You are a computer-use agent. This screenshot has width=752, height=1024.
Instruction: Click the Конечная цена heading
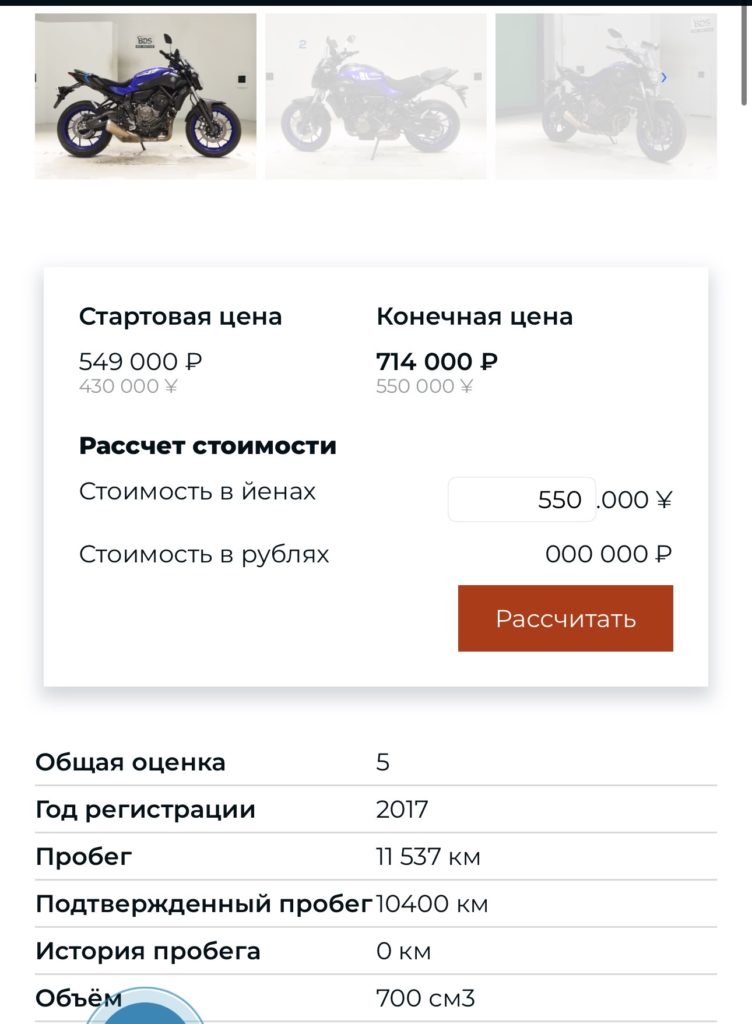(474, 317)
